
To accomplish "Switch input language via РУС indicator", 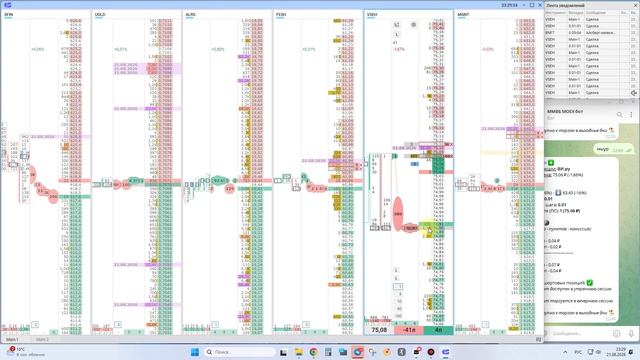I will 578,352.
